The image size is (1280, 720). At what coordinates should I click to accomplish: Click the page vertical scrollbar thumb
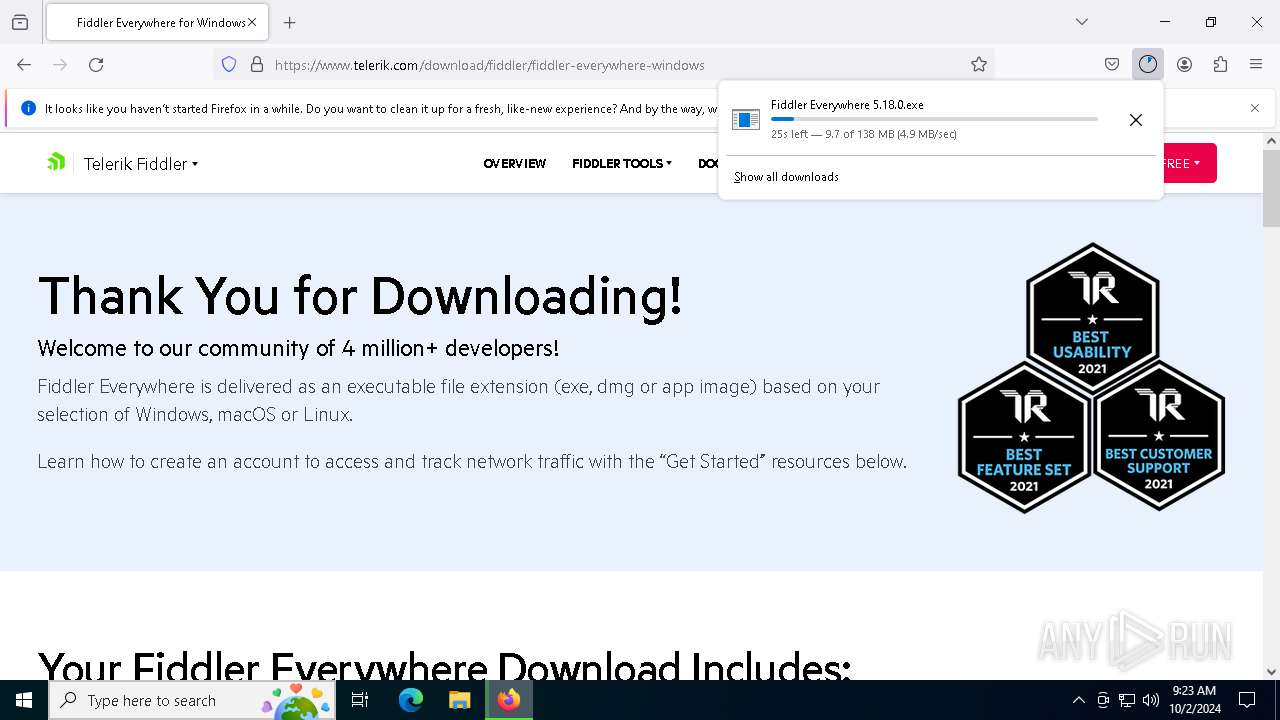click(x=1271, y=188)
